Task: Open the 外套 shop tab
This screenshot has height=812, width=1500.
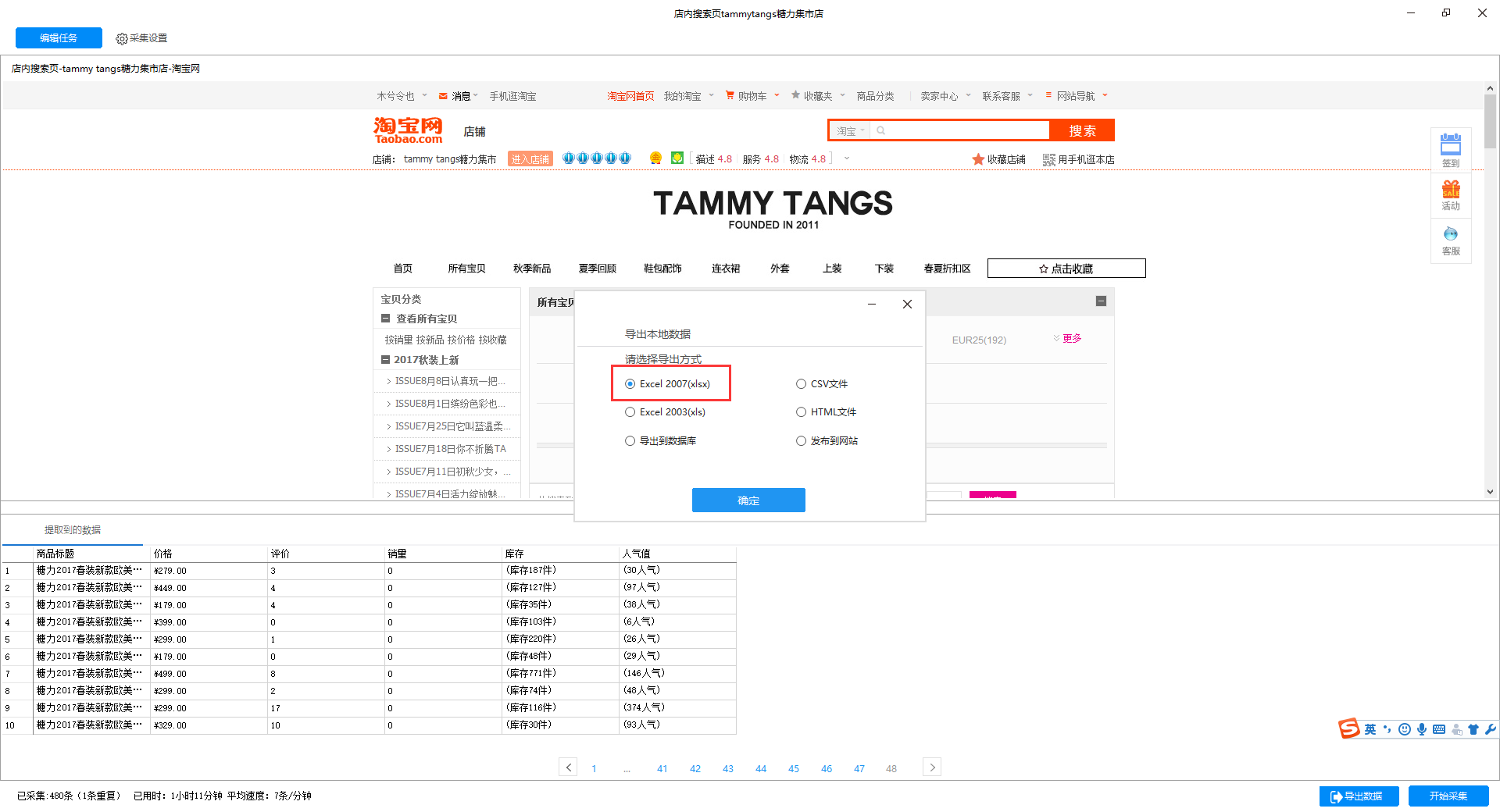Action: click(780, 269)
